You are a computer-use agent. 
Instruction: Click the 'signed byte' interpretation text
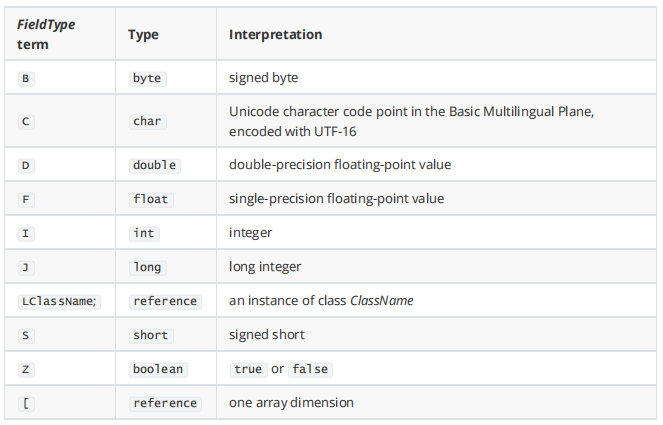[x=263, y=78]
